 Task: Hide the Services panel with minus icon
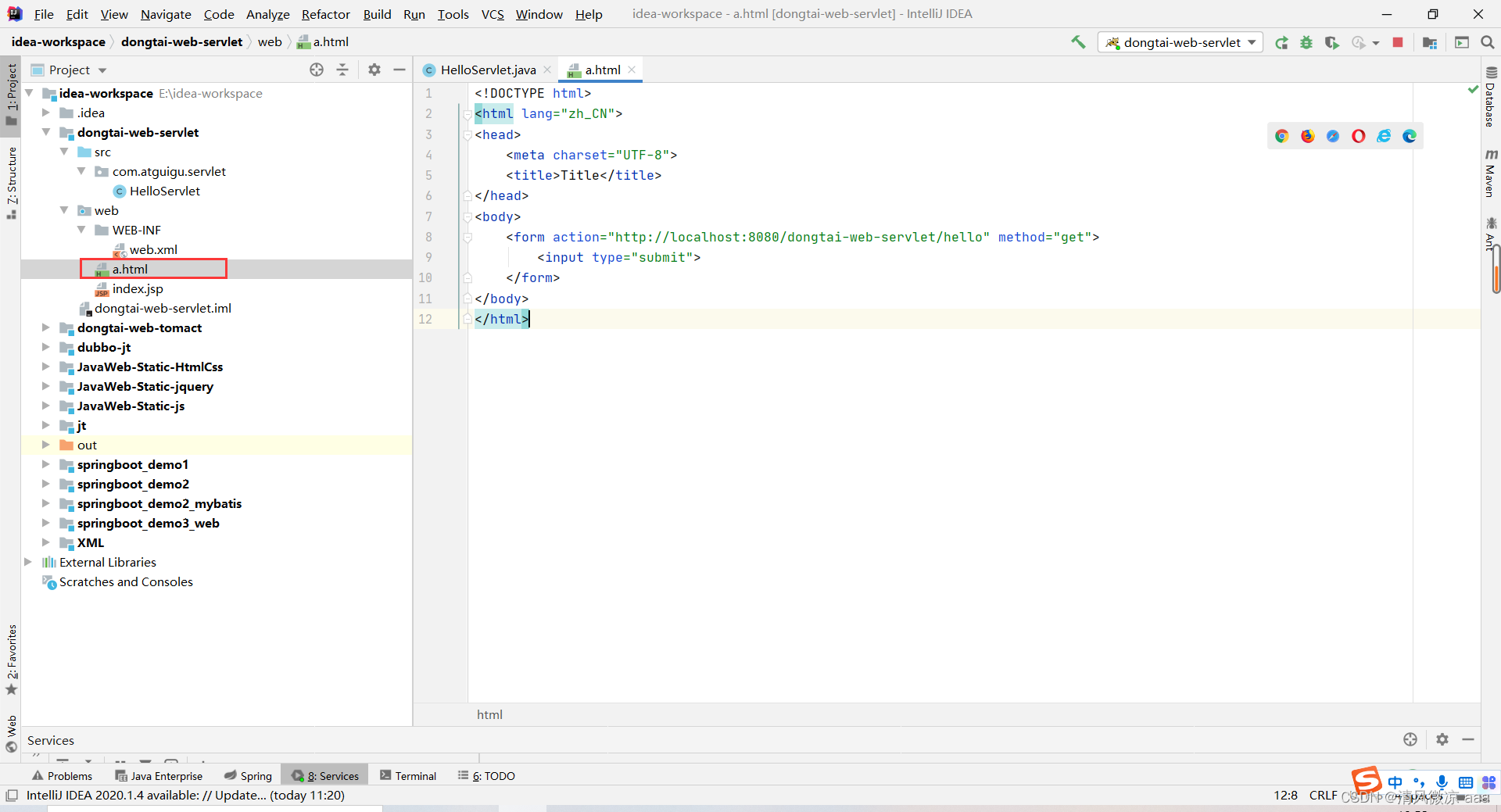pos(1468,739)
